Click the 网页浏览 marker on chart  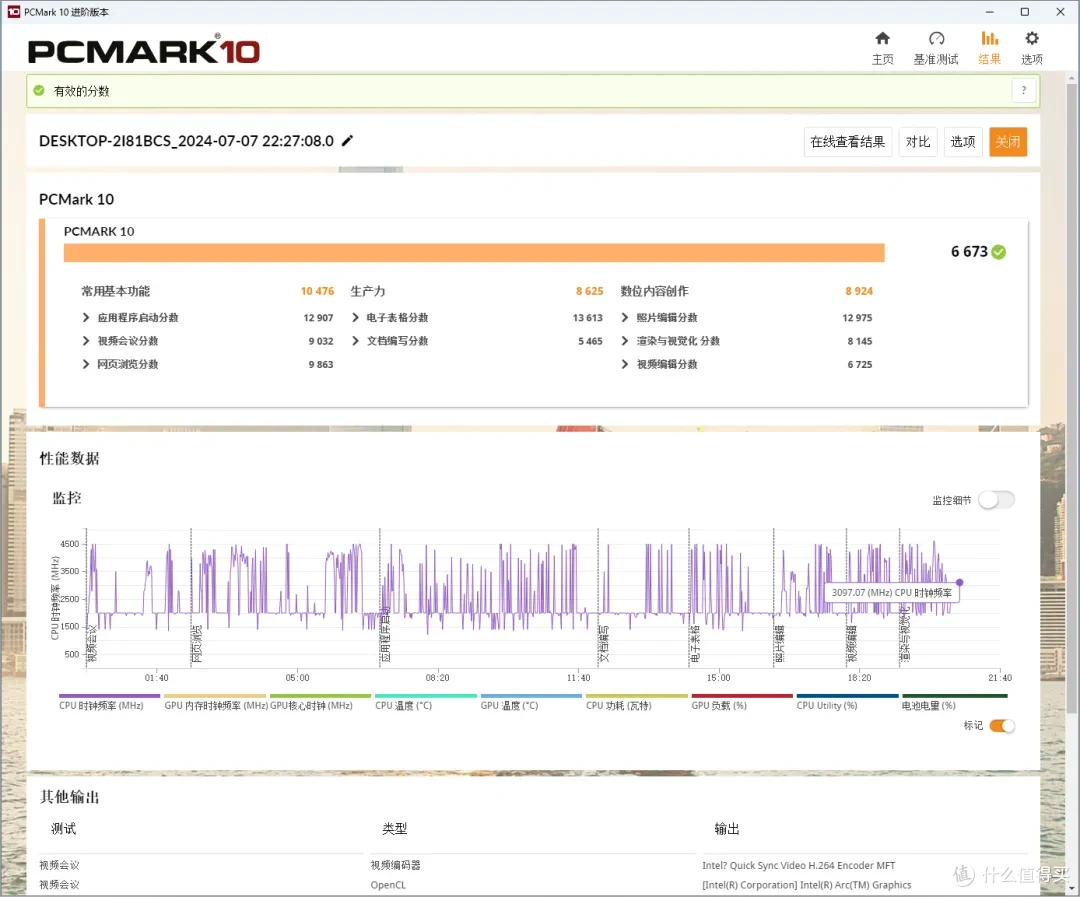tap(196, 643)
